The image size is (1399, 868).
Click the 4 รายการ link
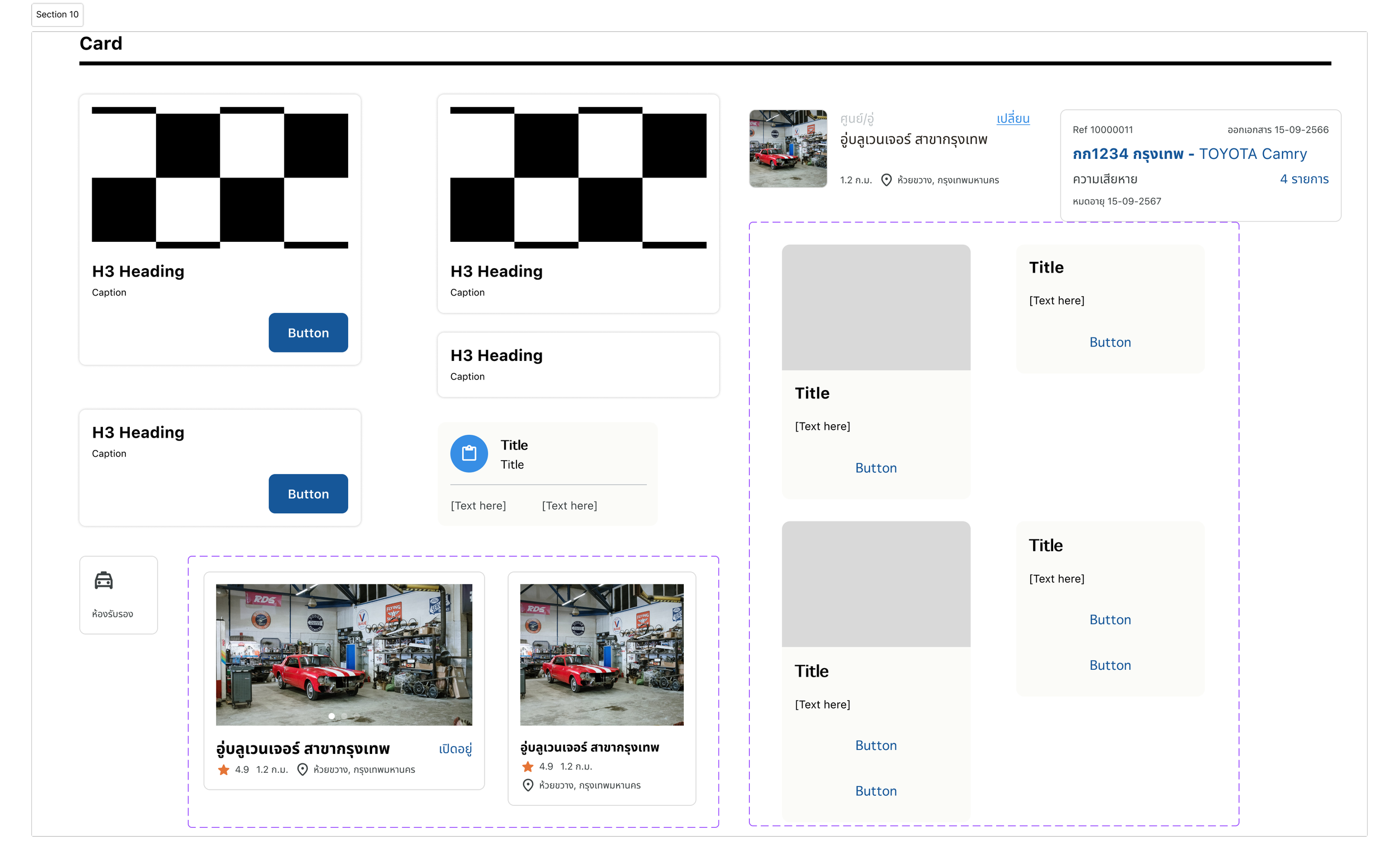click(1304, 179)
